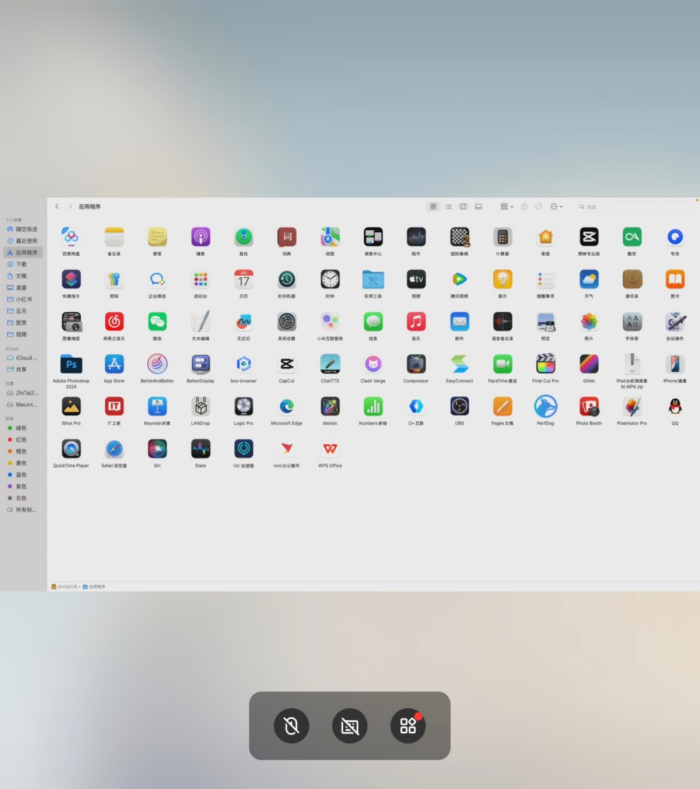
Task: Click the red tag in sidebar
Action: (22, 439)
